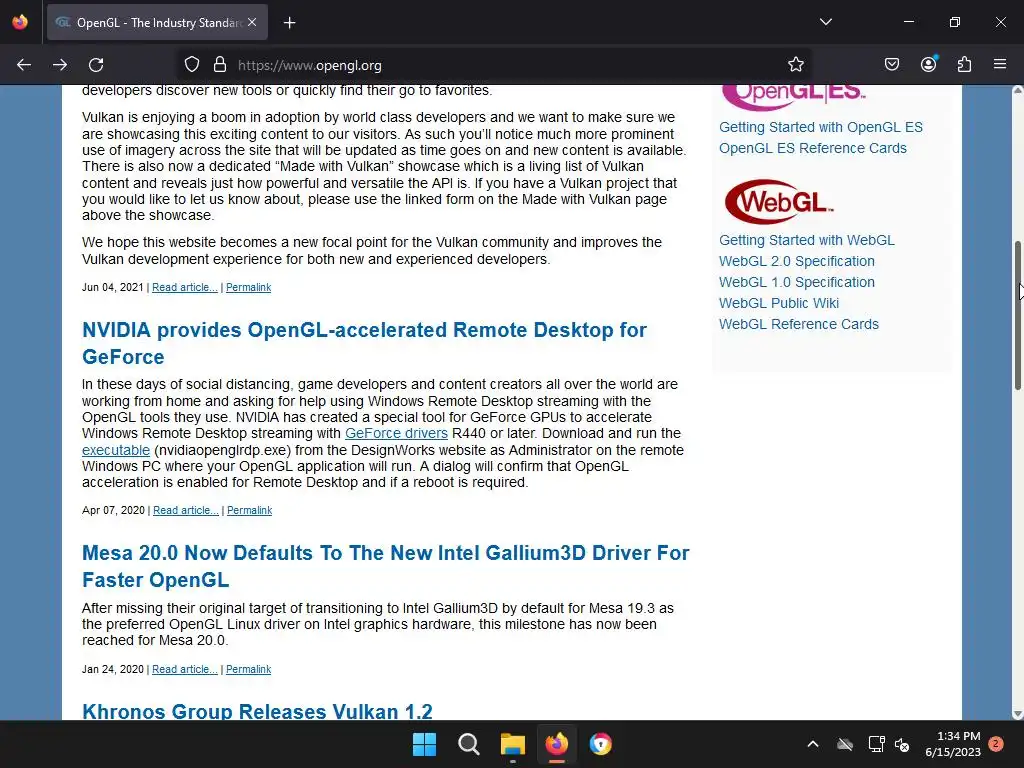The height and width of the screenshot is (768, 1024).
Task: Open Khronos Group Releases Vulkan 1.2 headline
Action: pos(257,711)
